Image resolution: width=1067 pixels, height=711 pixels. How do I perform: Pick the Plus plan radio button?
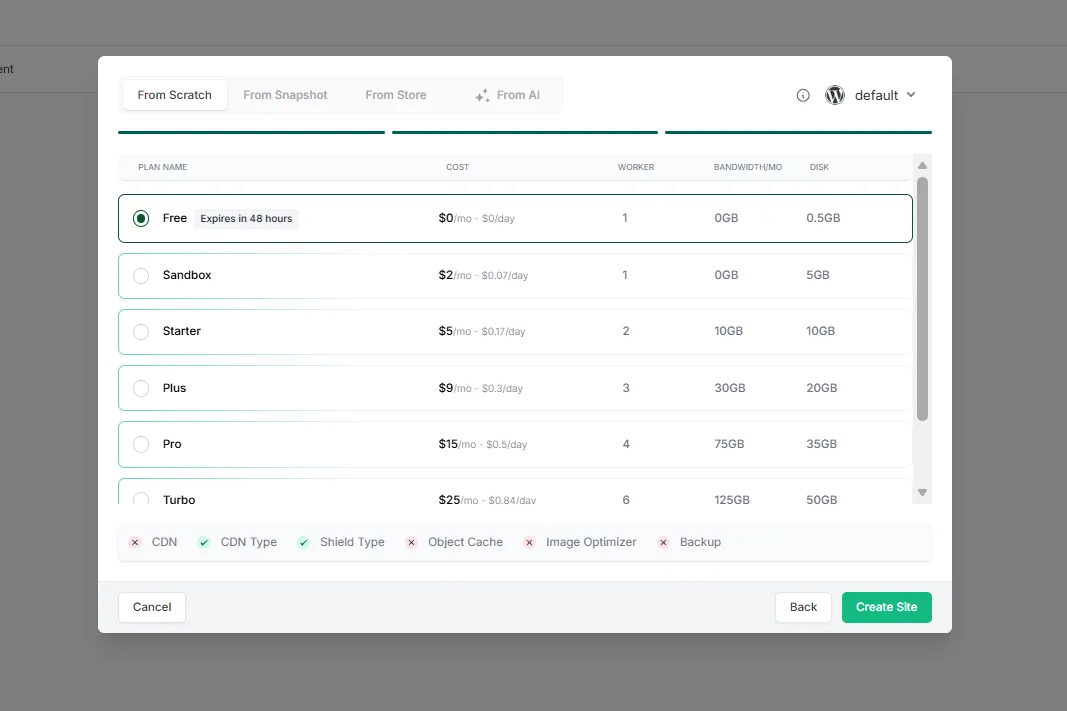pyautogui.click(x=141, y=388)
